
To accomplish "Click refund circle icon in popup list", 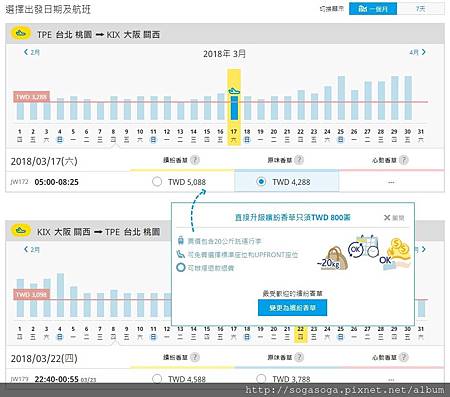I will [x=181, y=268].
